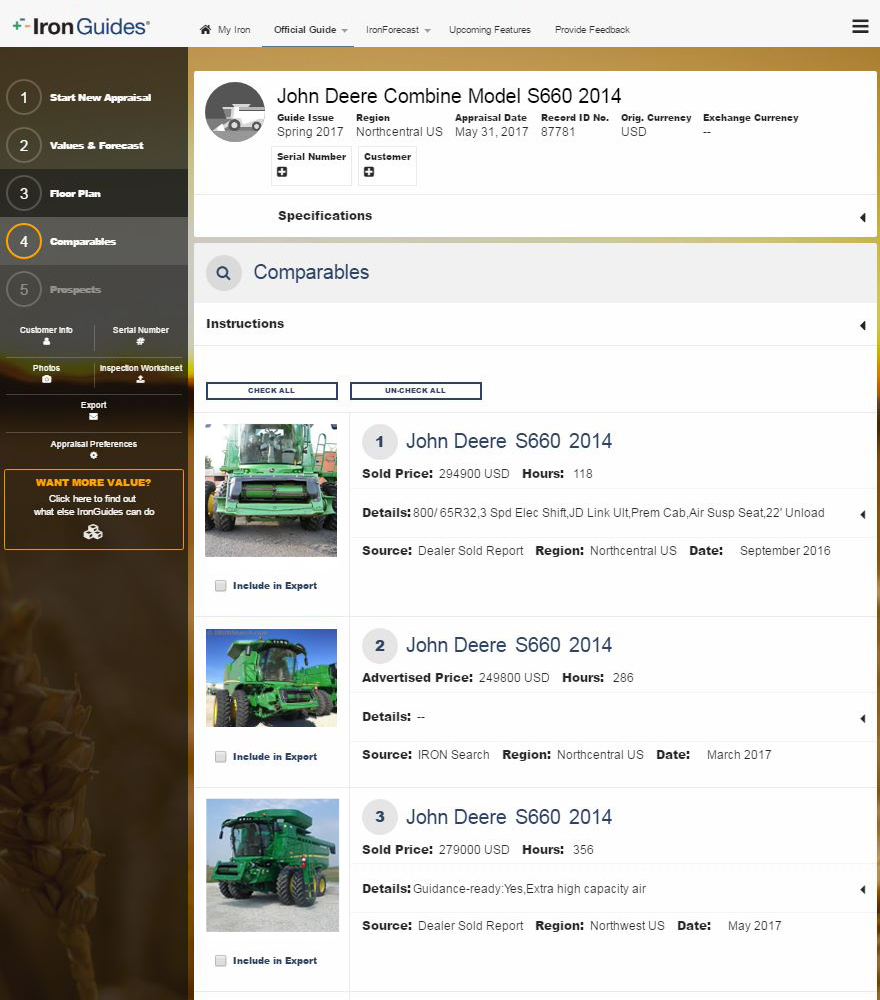Click Record ID value 87781

point(558,131)
